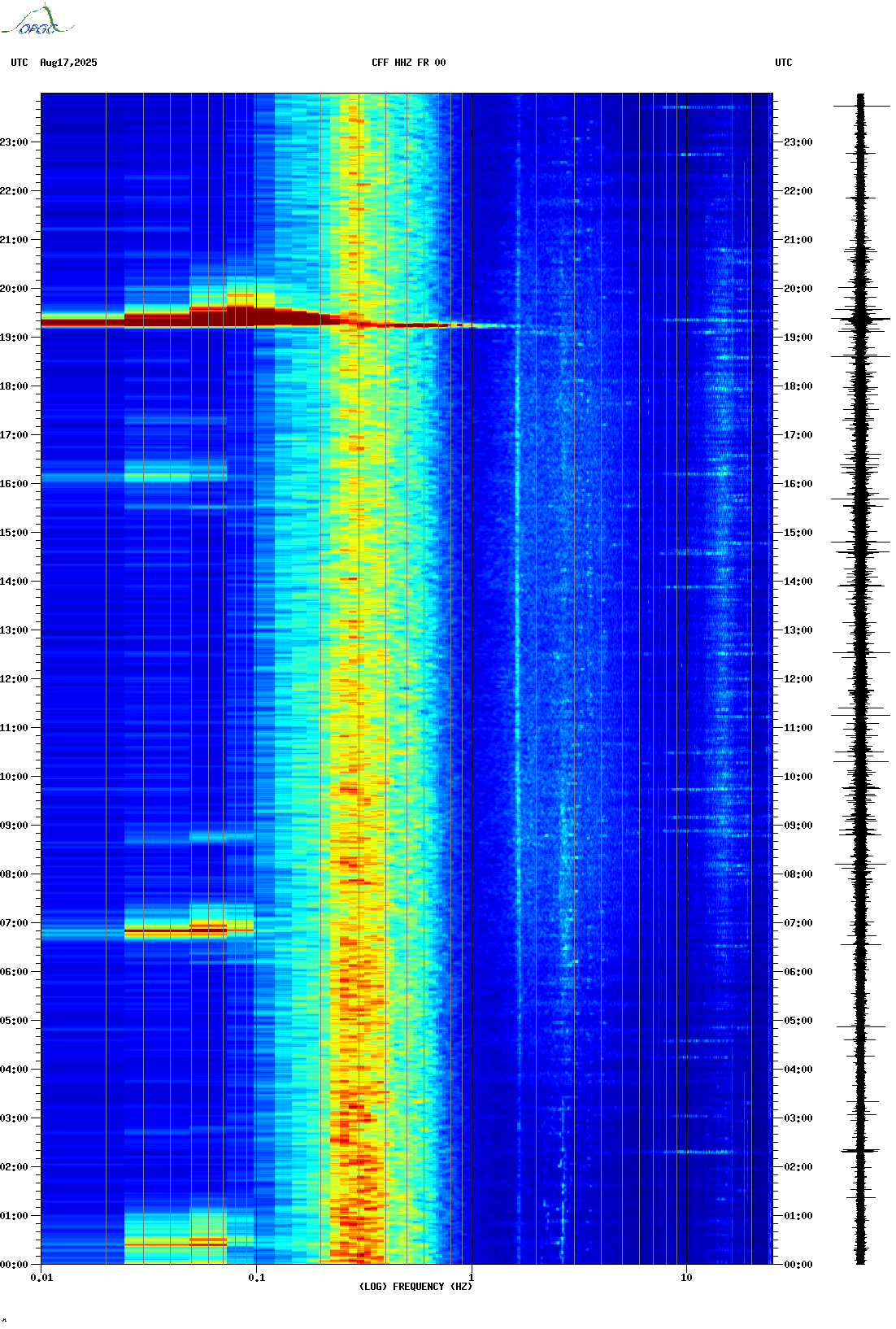Click '19:00' on the right time axis

798,338
